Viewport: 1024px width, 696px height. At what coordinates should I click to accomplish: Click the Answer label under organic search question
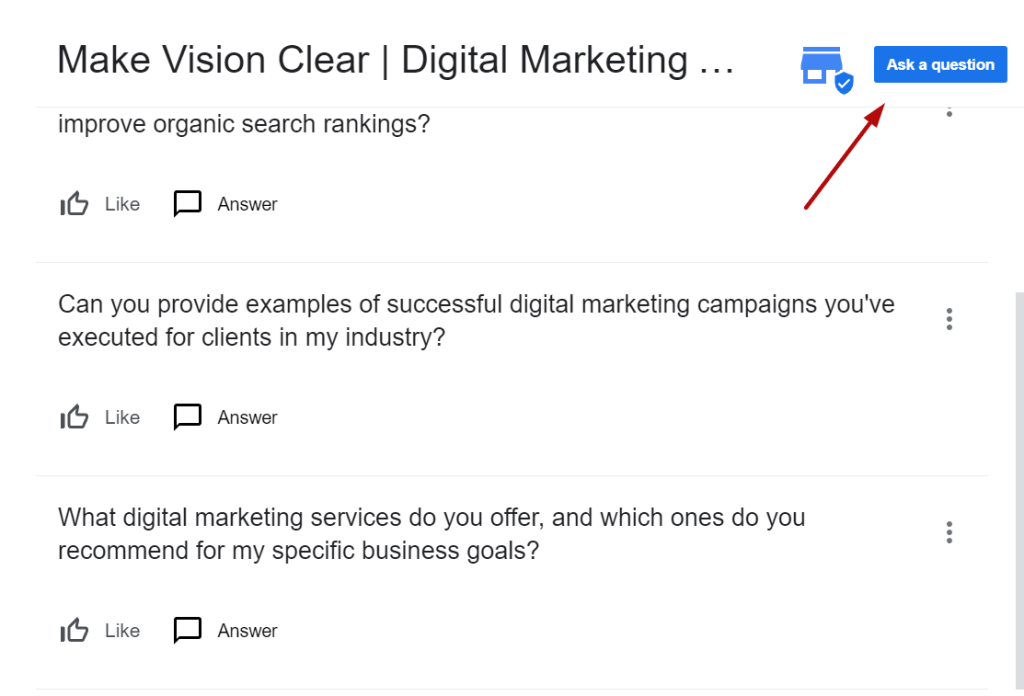(248, 204)
